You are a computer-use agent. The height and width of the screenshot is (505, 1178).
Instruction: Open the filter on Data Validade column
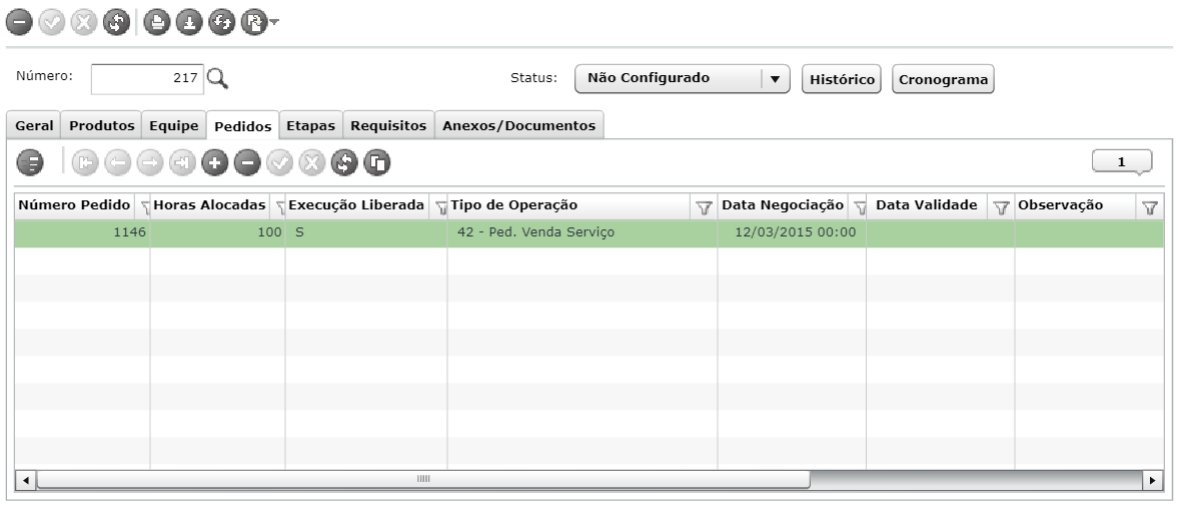(1001, 208)
